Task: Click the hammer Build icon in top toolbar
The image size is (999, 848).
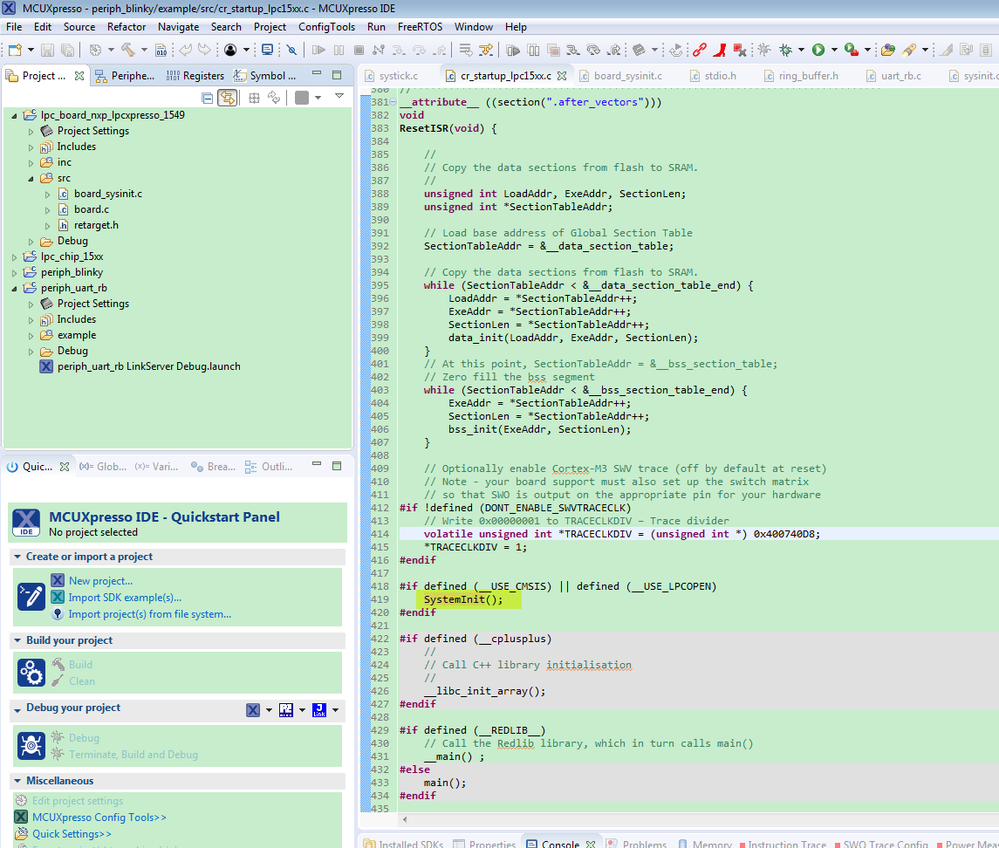Action: 128,49
